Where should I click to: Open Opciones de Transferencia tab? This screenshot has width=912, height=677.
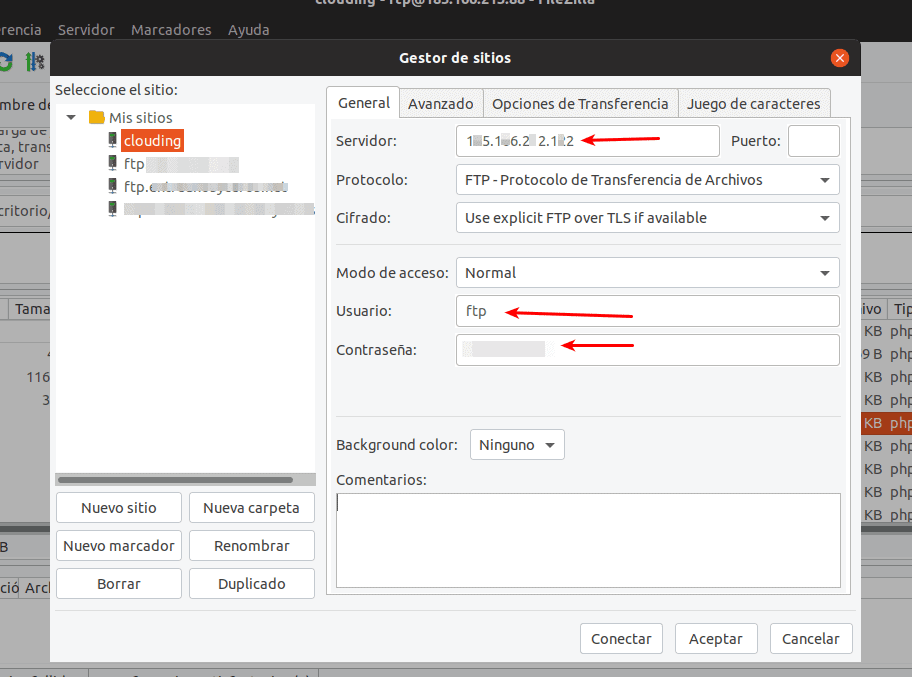[x=580, y=104]
